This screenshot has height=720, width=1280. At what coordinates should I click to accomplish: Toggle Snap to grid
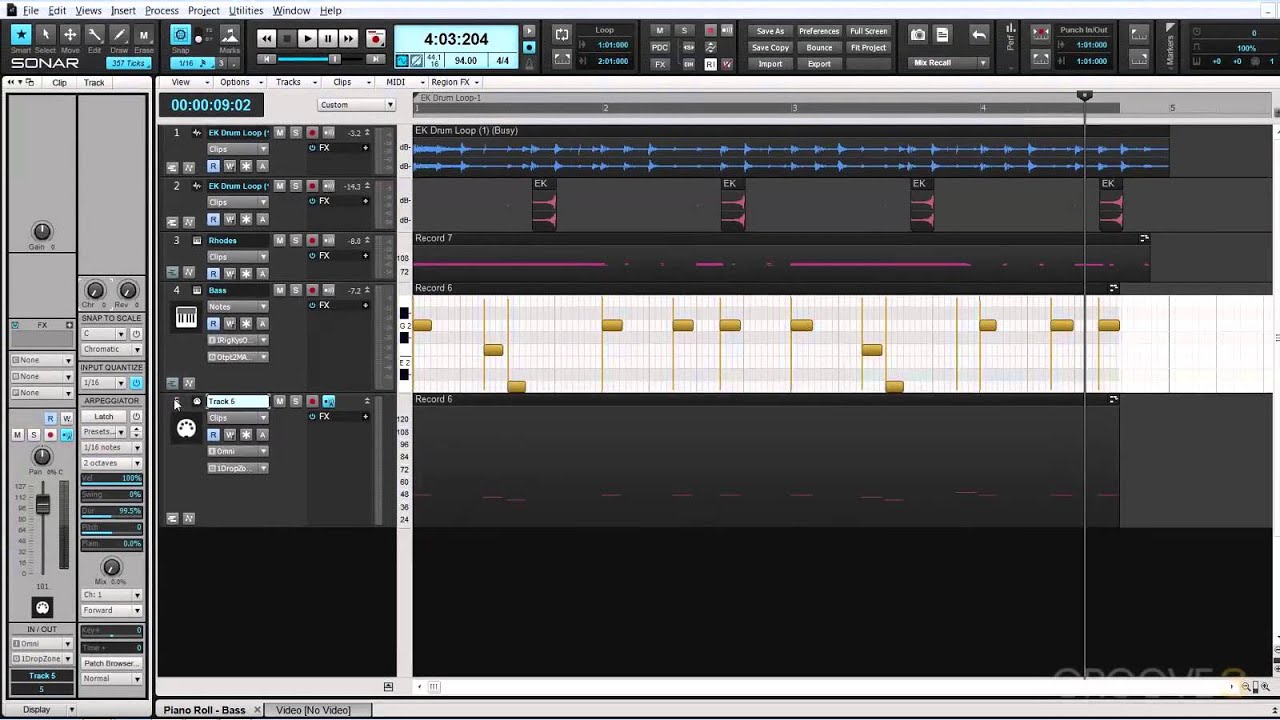(180, 36)
